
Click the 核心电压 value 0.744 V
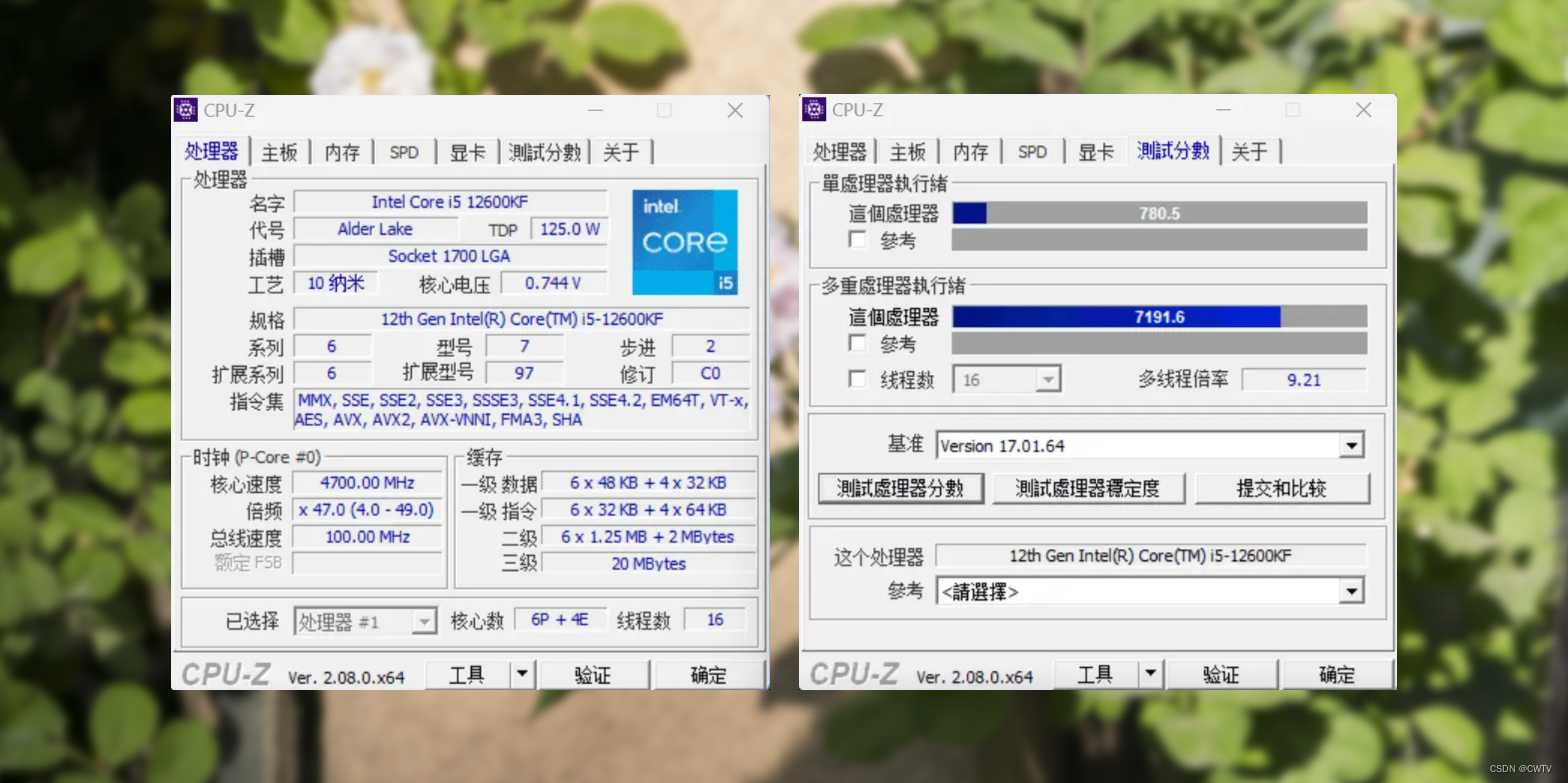553,283
